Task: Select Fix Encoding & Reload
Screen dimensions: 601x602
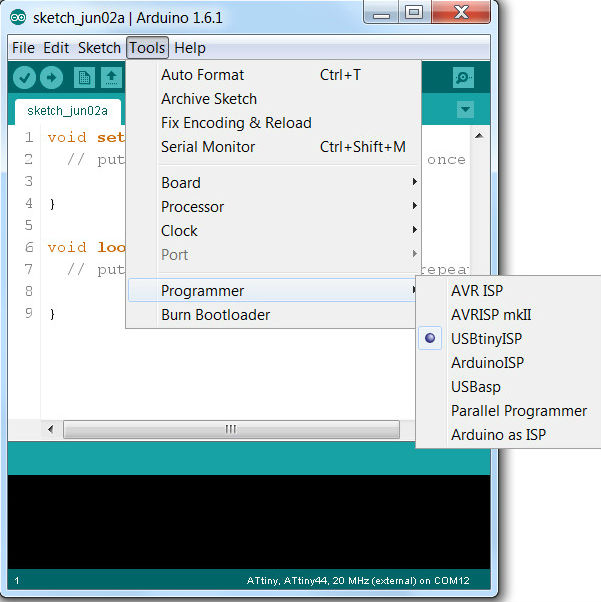Action: pos(273,123)
